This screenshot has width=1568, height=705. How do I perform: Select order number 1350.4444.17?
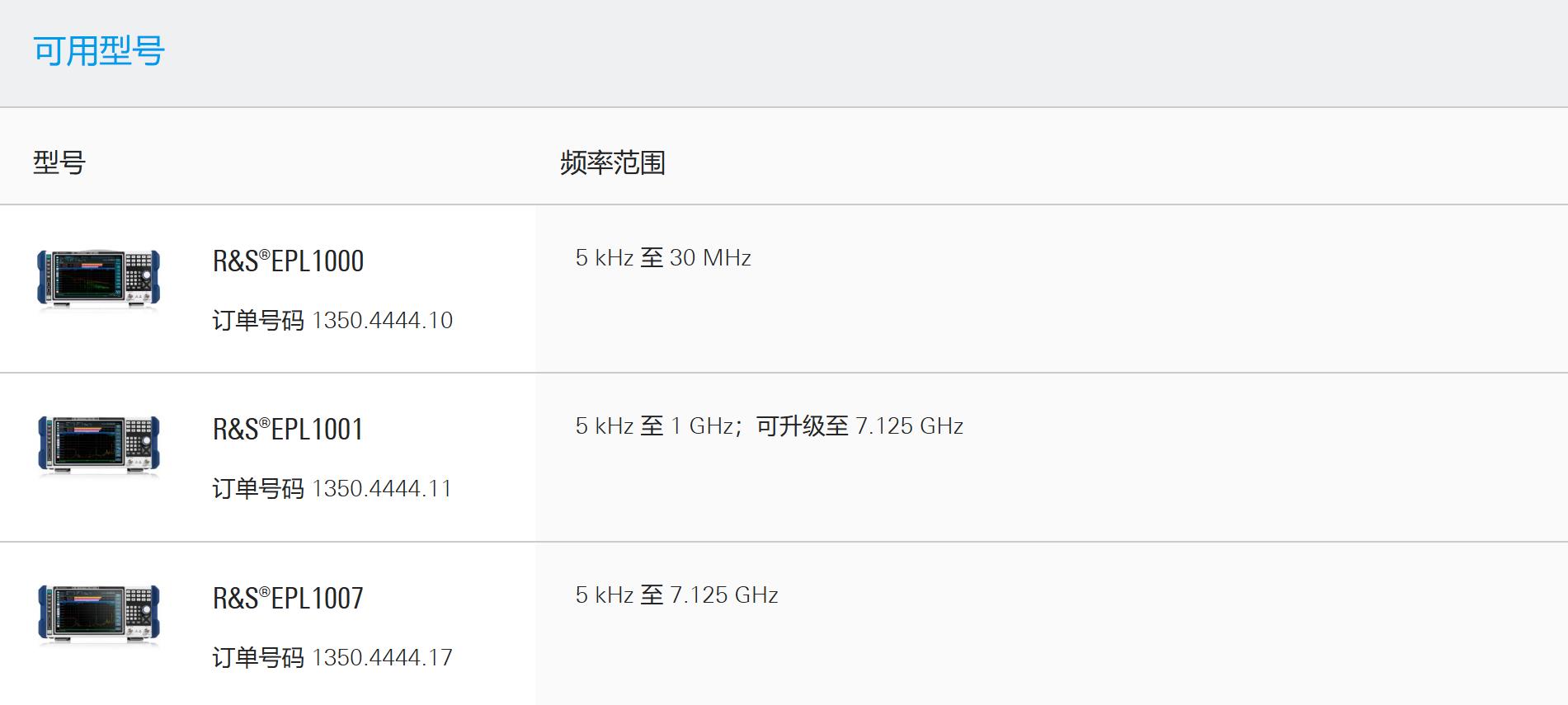coord(383,657)
